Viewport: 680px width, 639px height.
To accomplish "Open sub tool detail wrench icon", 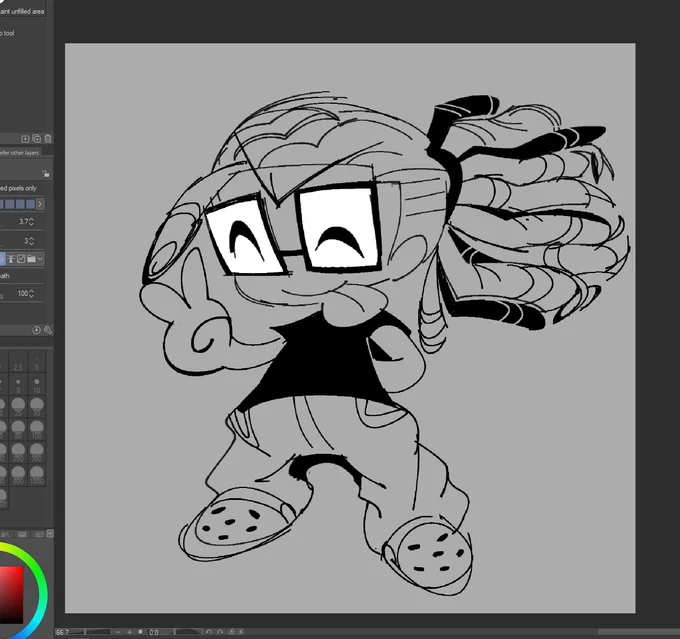I will (x=48, y=330).
